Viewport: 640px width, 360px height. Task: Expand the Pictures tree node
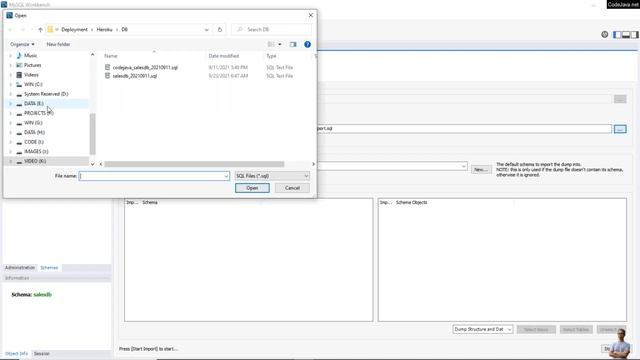(x=11, y=65)
